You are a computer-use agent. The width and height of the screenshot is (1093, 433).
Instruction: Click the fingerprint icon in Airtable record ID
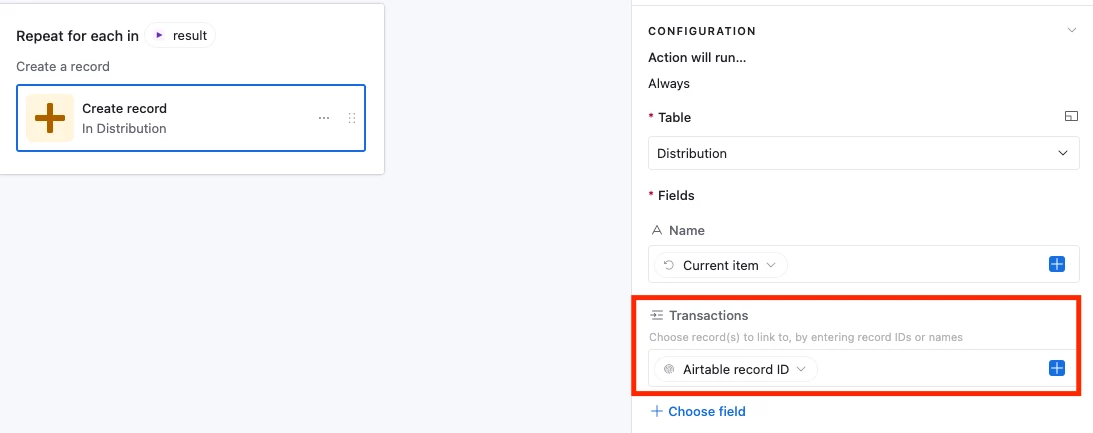[669, 369]
